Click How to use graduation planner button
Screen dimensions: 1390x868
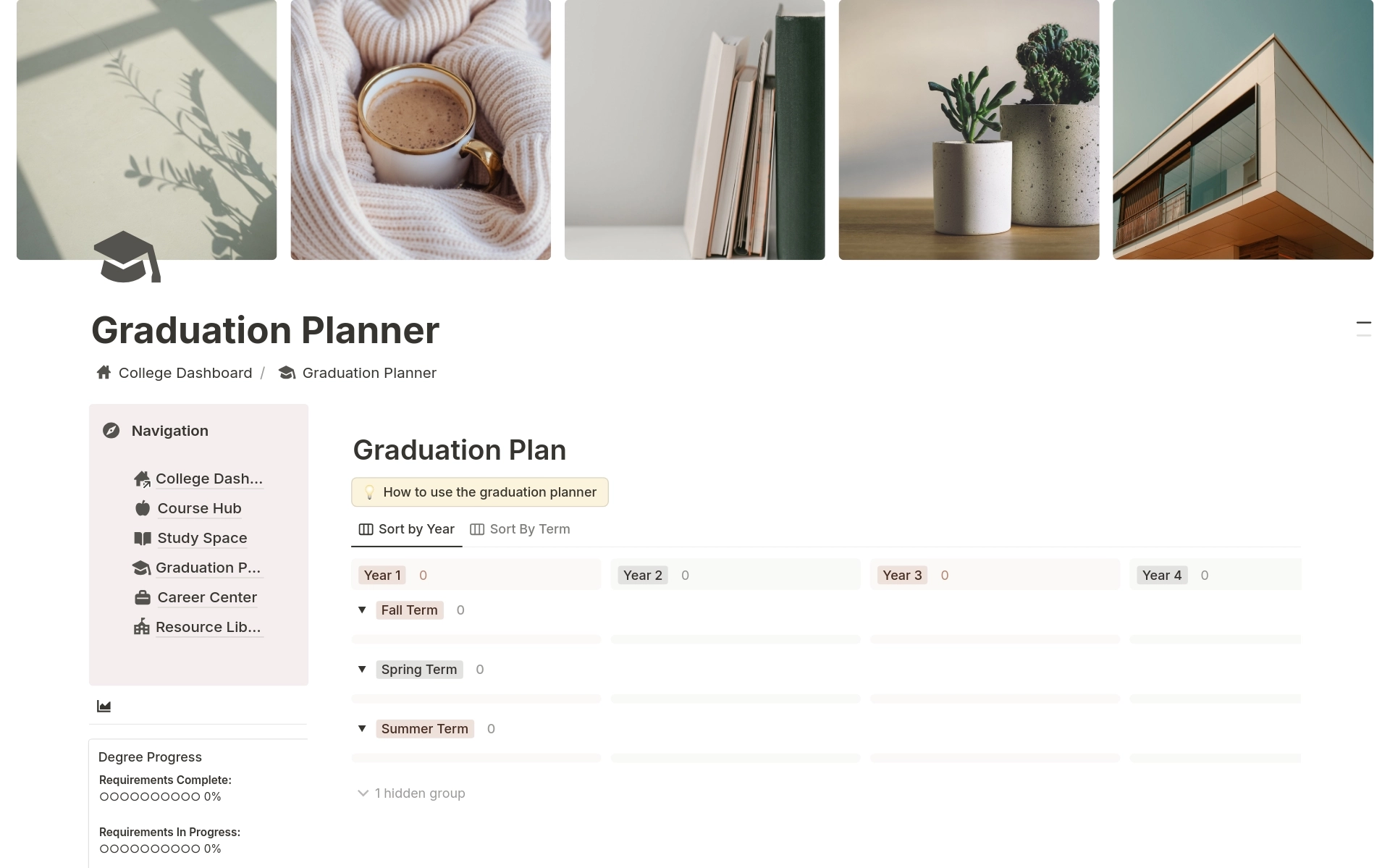coord(481,492)
